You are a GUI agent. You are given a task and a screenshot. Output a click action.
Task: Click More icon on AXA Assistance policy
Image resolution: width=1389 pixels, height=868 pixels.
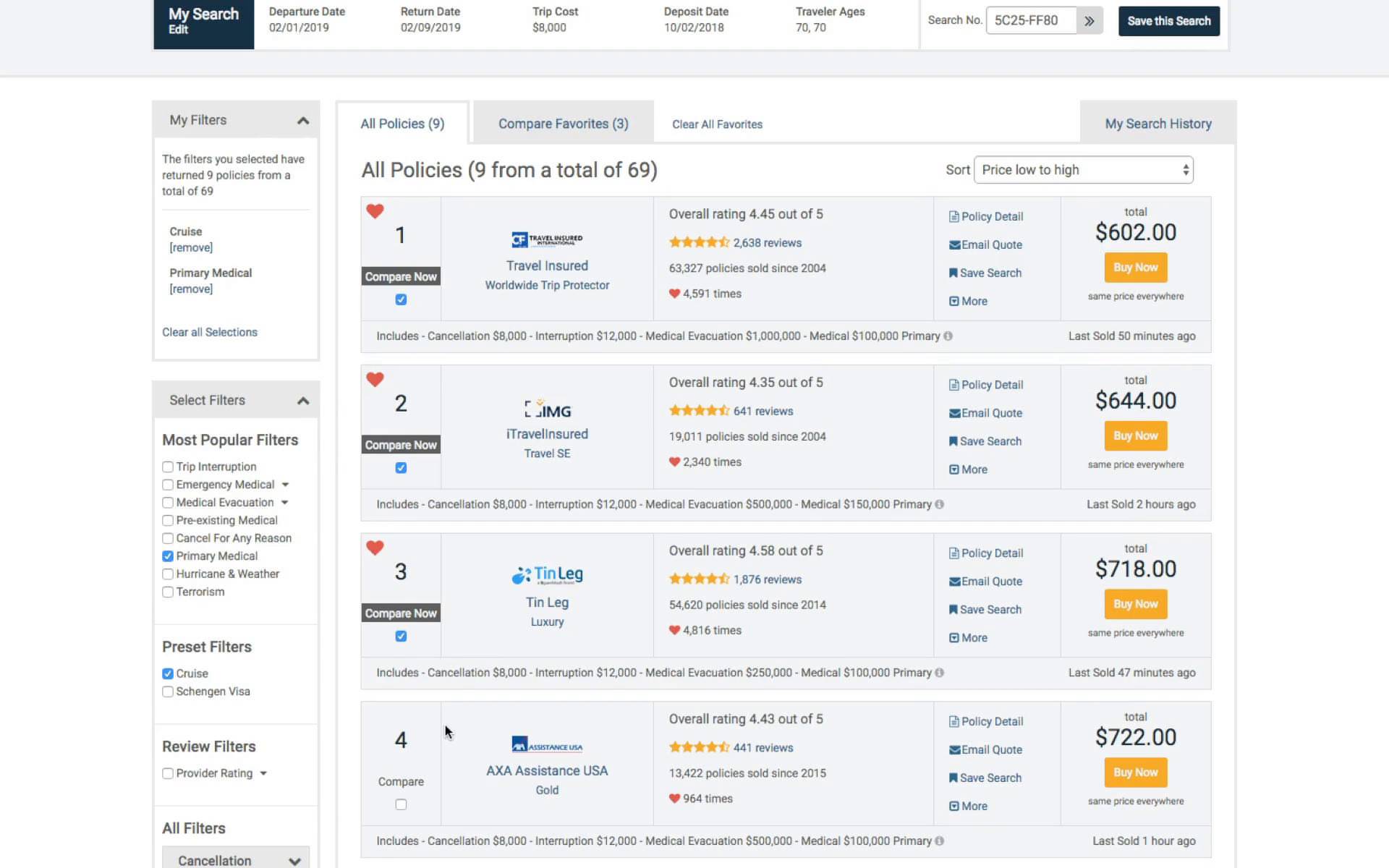tap(953, 806)
